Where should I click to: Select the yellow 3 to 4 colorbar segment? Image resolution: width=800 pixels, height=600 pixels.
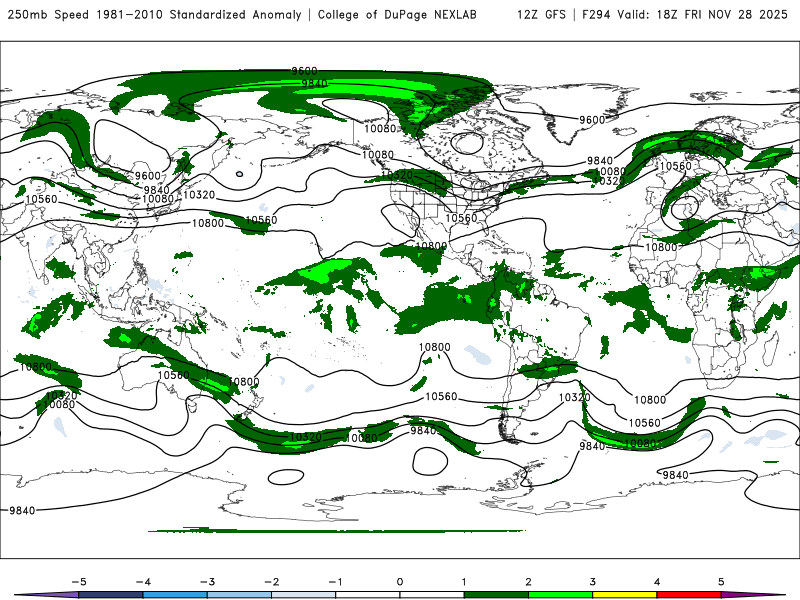tap(624, 595)
